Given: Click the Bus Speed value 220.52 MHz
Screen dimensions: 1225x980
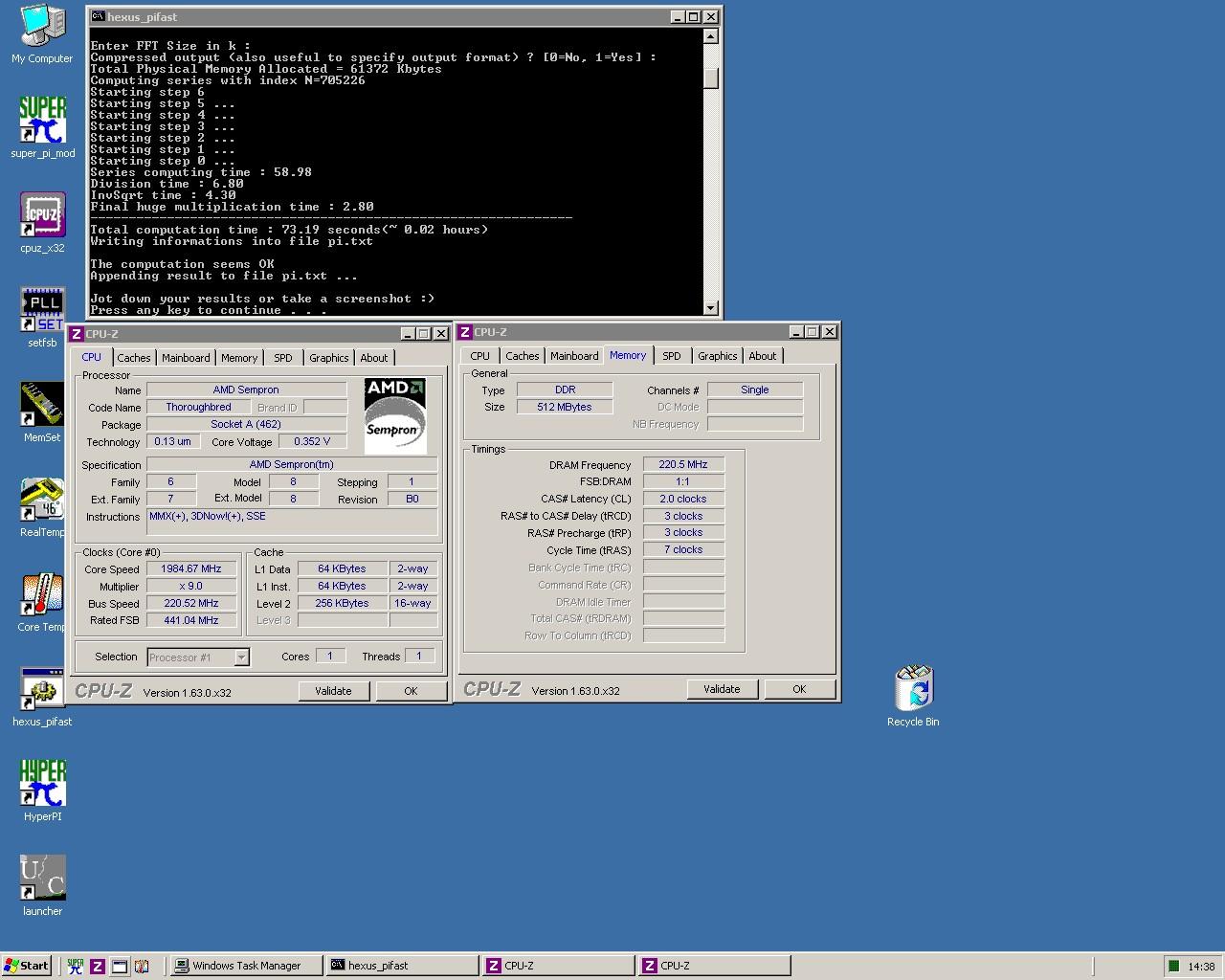Looking at the screenshot, I should [x=191, y=603].
